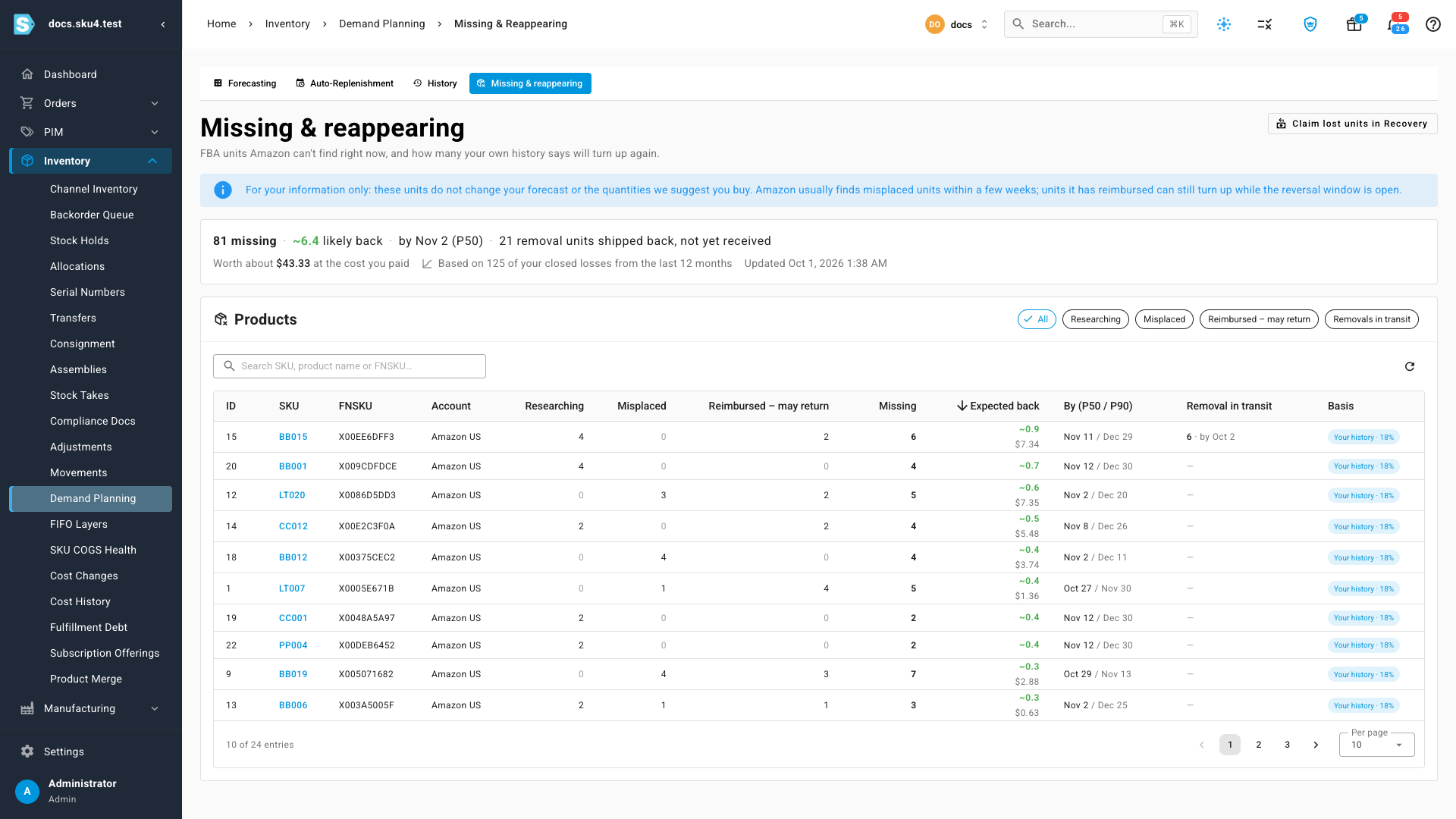Toggle the Researching filter chip

(1096, 319)
